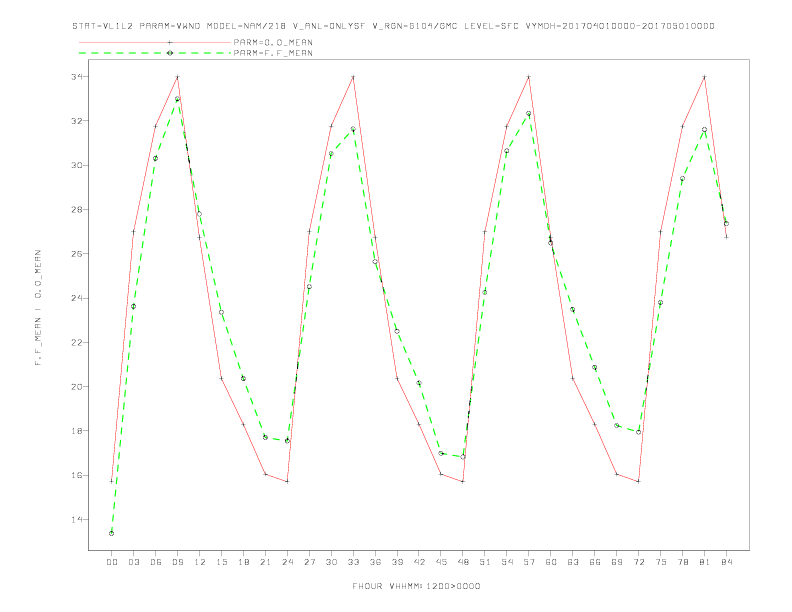Click y-axis tick label 20
Viewport: 792px width, 612px height.
click(x=78, y=387)
